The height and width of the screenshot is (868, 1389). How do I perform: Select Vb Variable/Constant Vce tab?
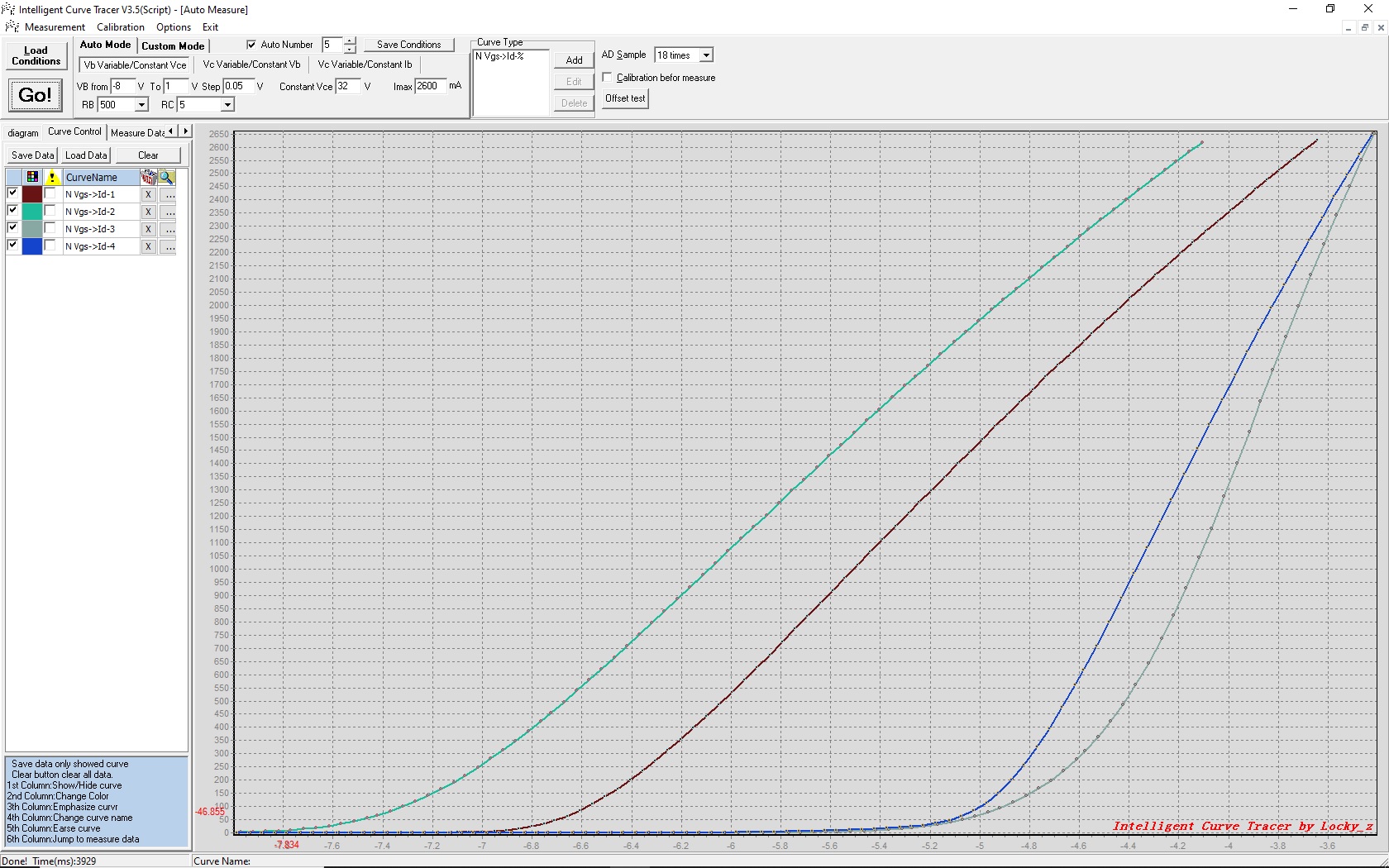[136, 64]
